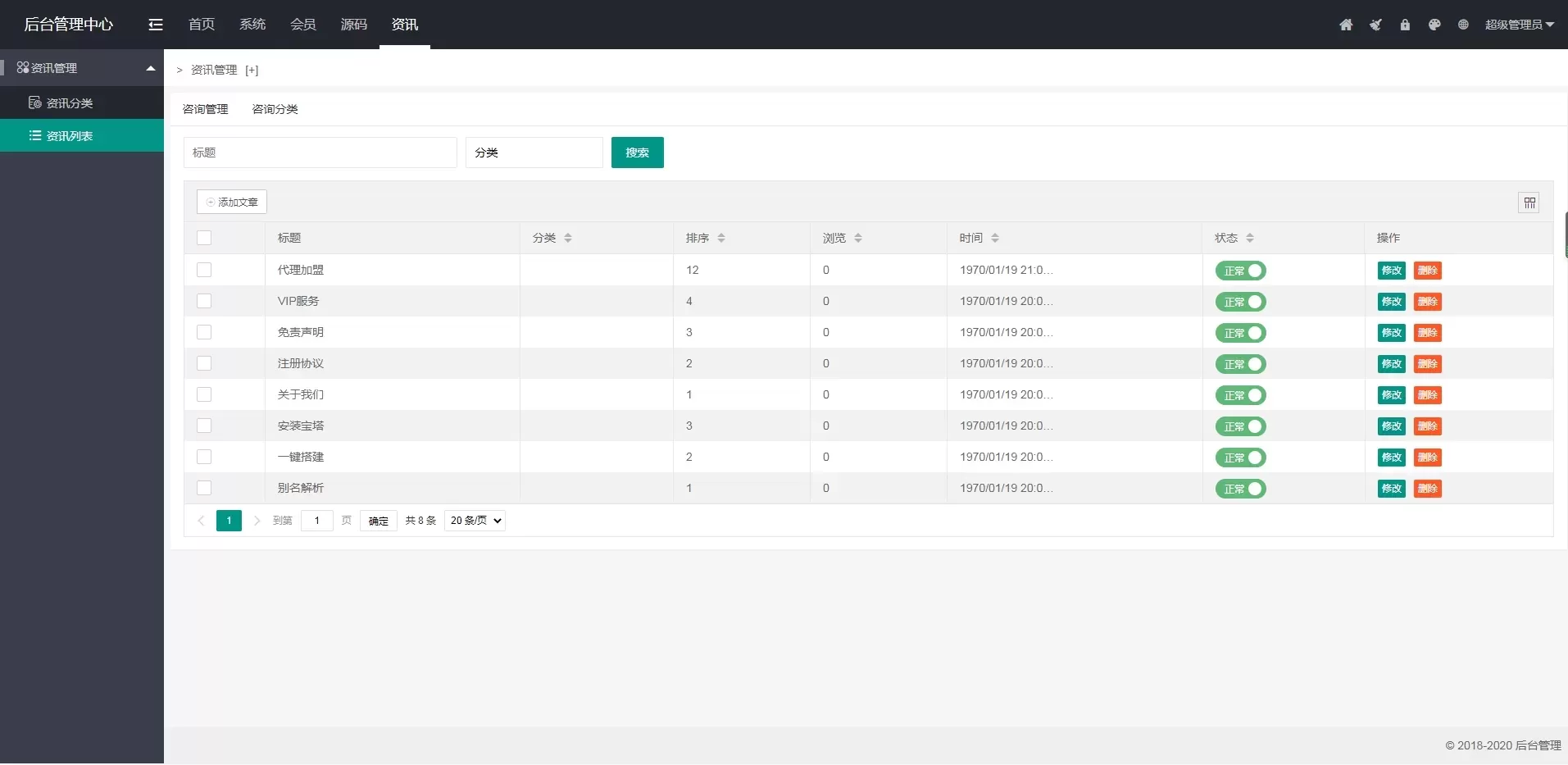Tick the select-all checkbox in the table header
1568x765 pixels.
point(204,238)
